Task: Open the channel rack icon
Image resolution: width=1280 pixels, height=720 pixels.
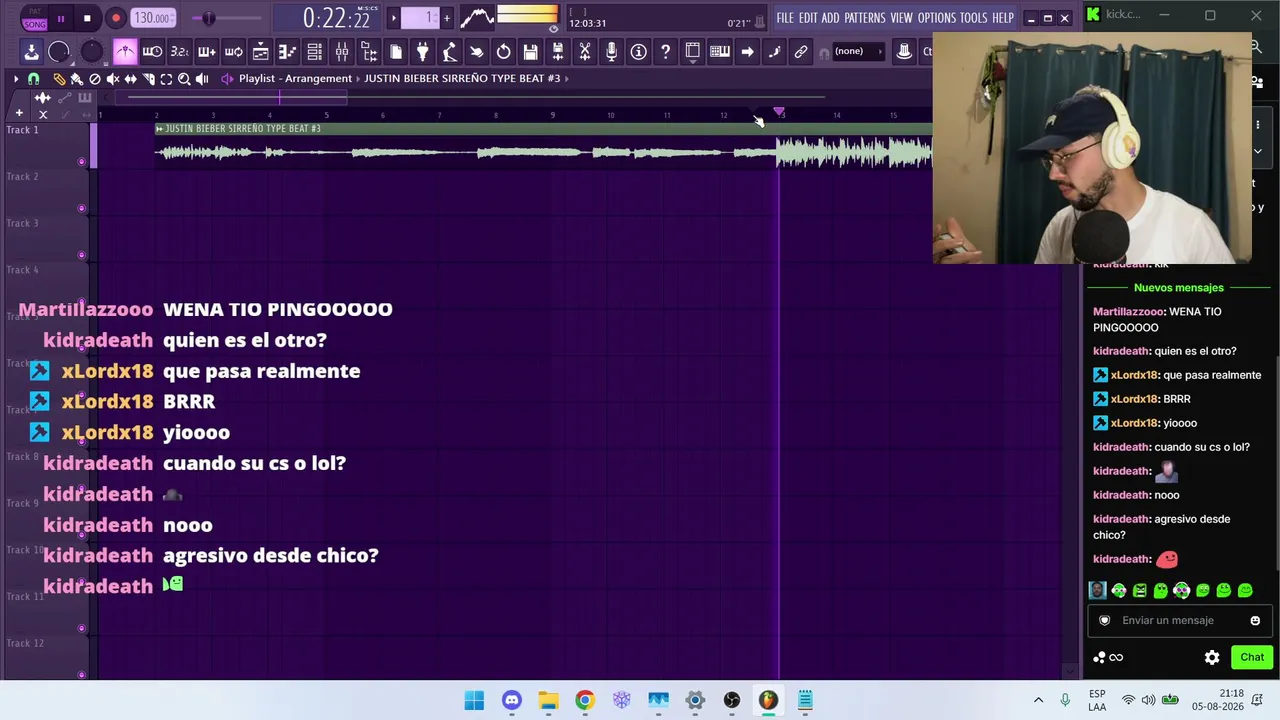Action: [x=314, y=52]
